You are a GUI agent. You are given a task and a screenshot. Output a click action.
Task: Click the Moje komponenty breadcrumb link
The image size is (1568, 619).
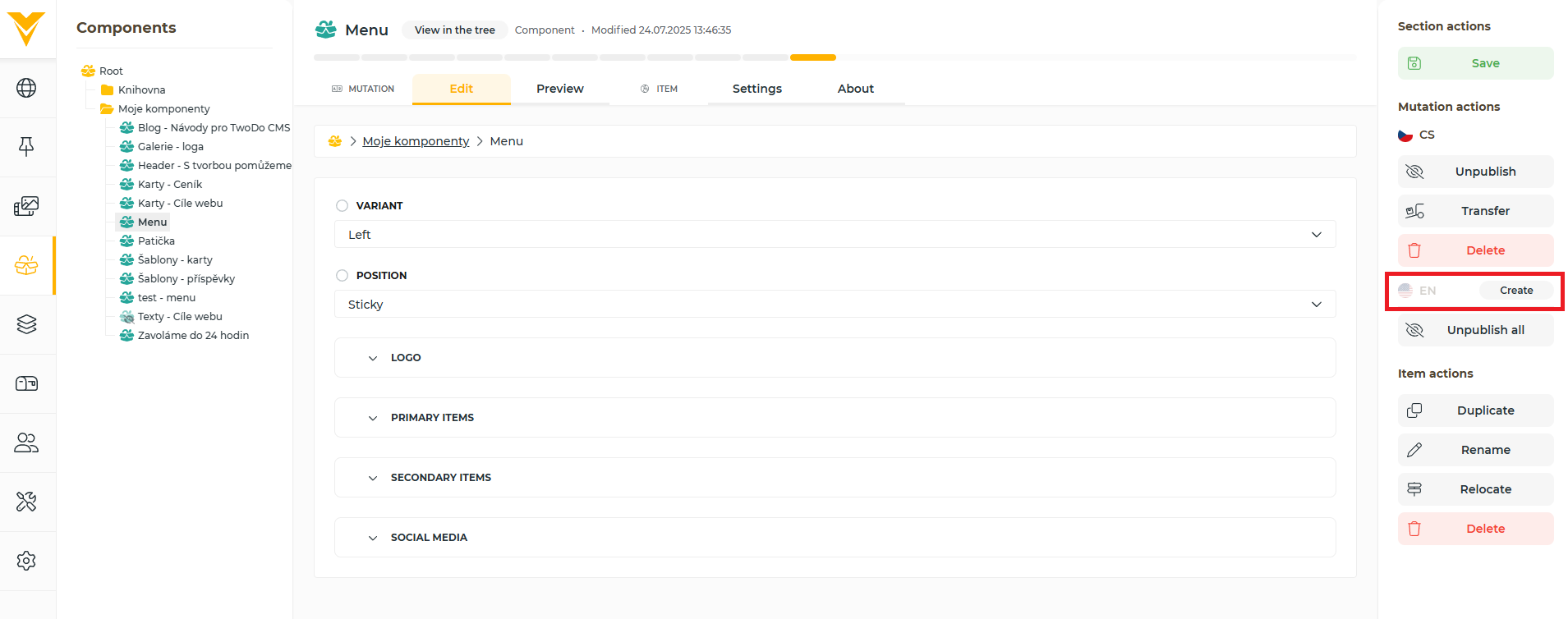coord(416,141)
